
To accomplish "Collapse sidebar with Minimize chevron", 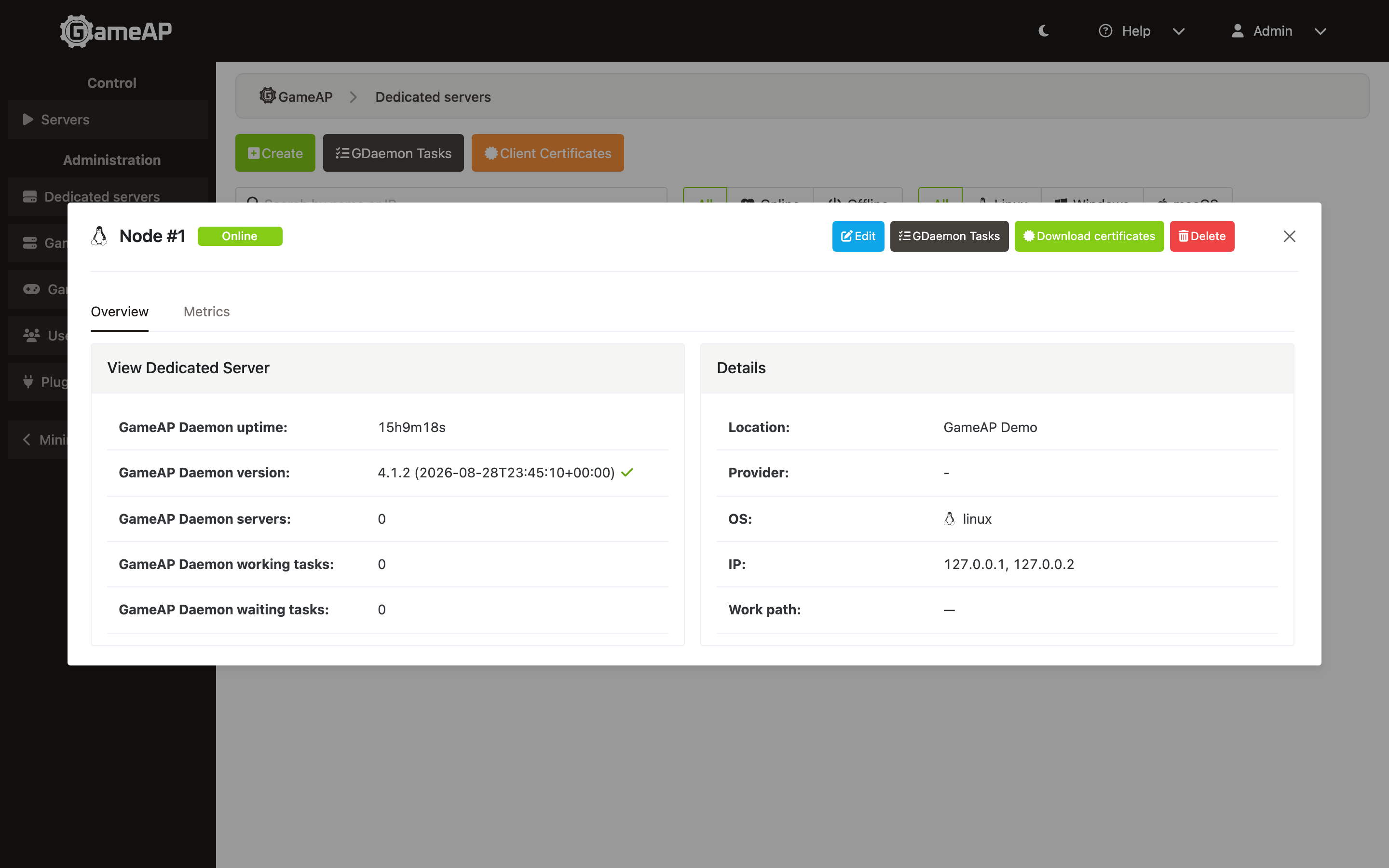I will click(x=27, y=440).
